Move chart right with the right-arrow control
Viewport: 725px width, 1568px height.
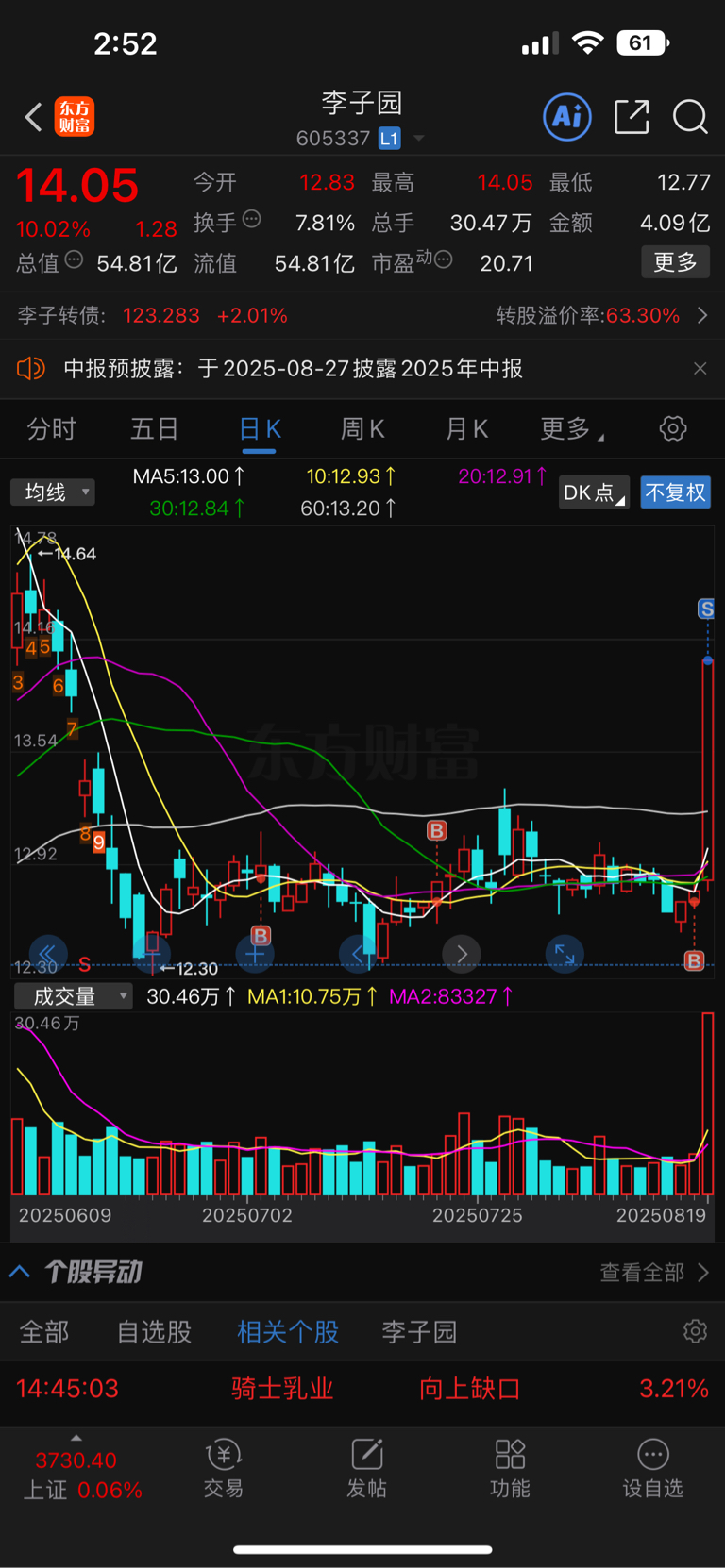(x=462, y=954)
